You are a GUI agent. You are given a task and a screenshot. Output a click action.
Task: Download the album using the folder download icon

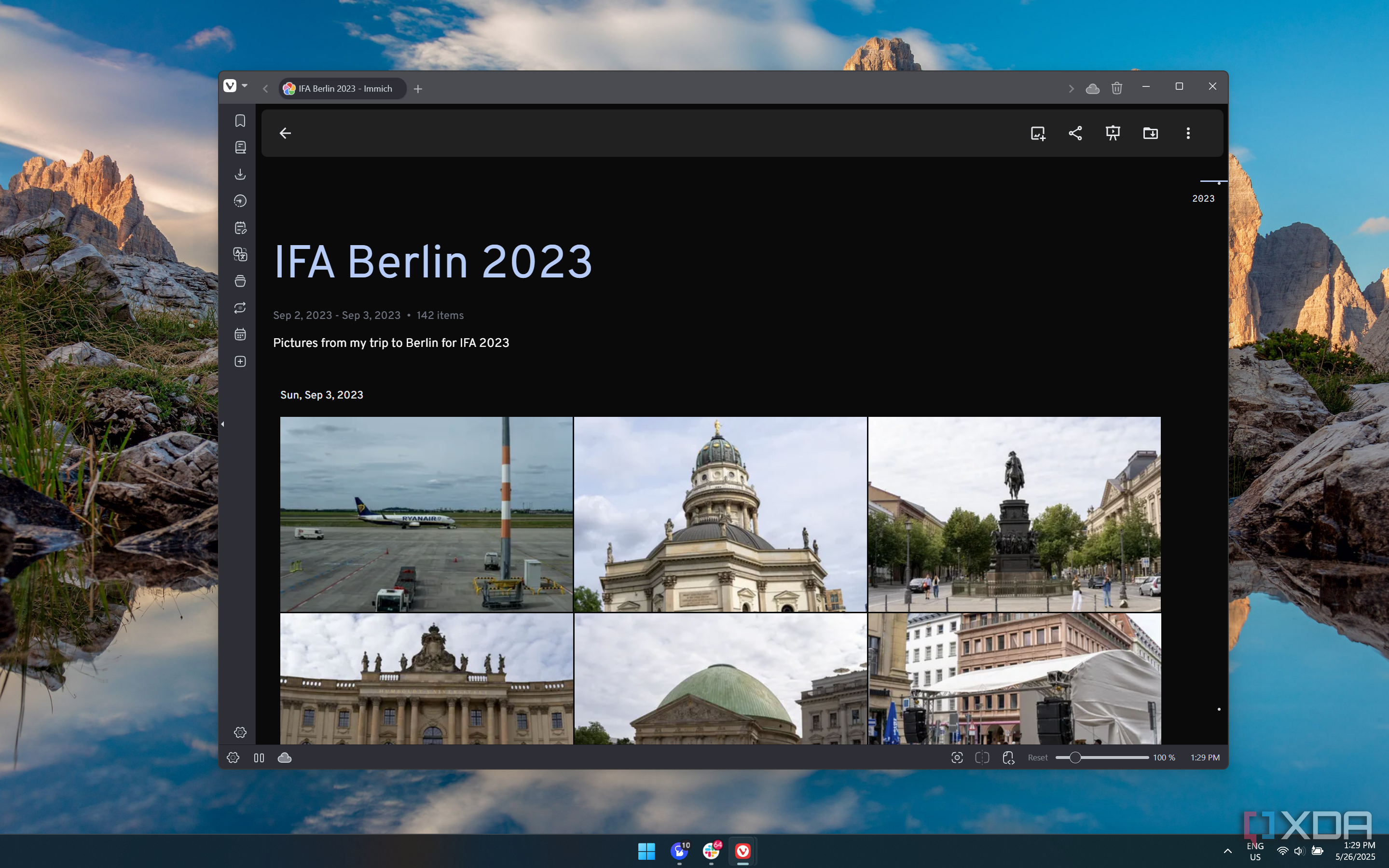(1150, 133)
